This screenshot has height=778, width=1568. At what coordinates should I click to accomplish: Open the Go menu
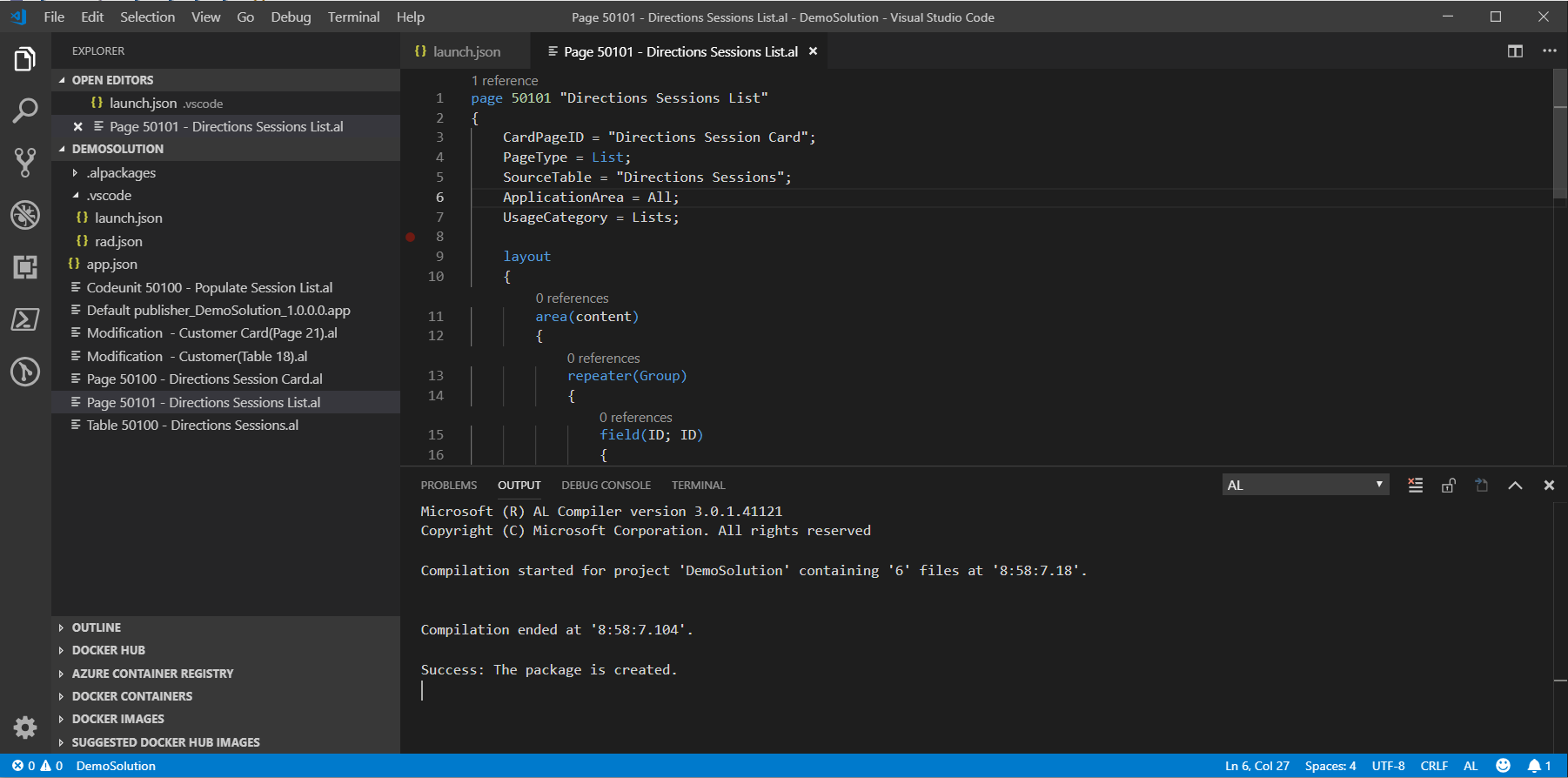point(245,17)
